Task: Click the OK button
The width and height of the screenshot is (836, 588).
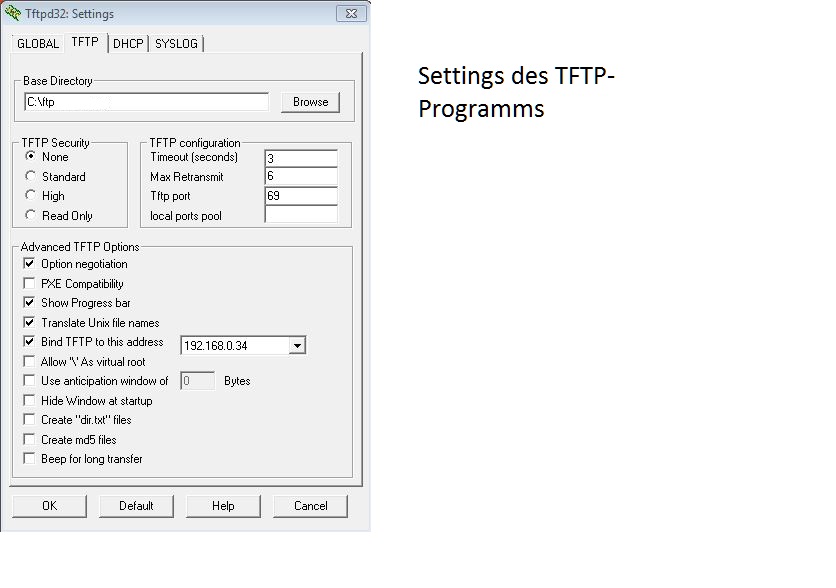Action: click(x=50, y=506)
